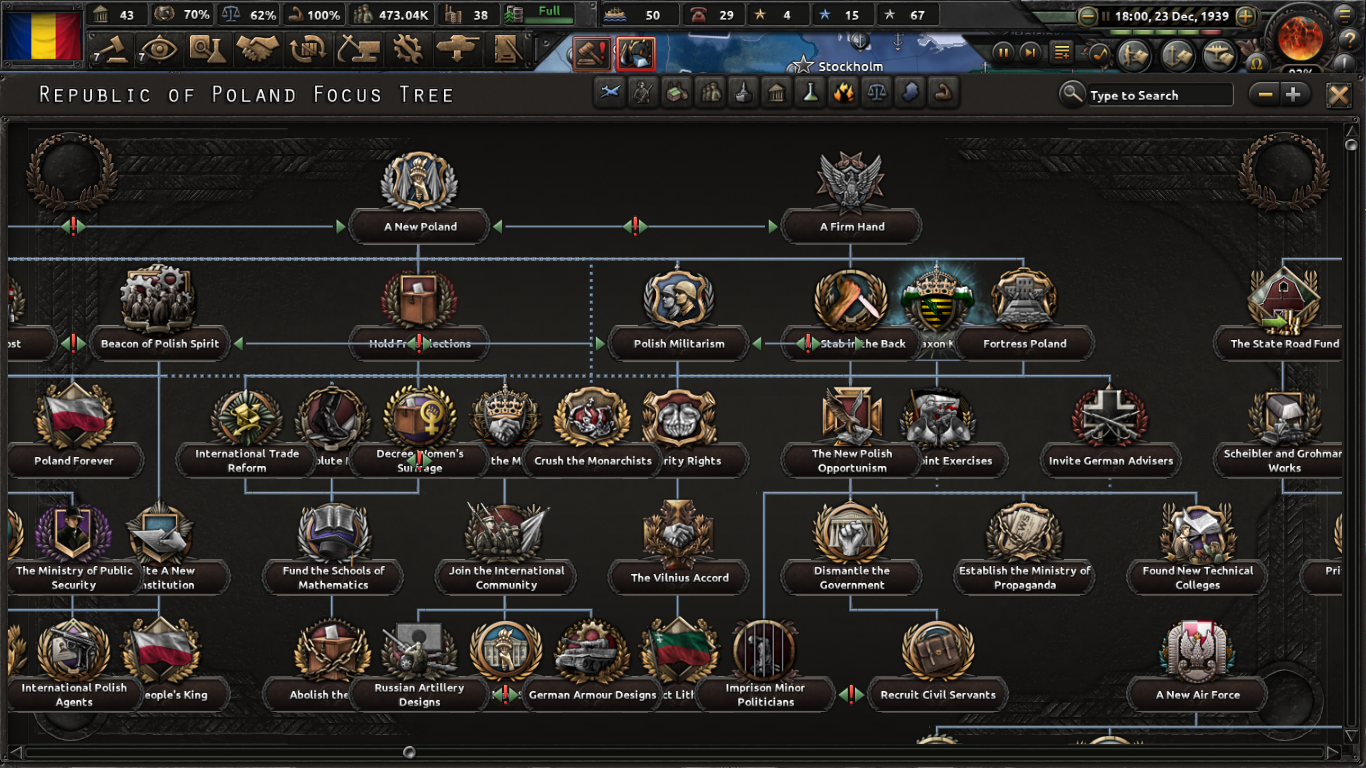Pause the game

[x=1003, y=52]
